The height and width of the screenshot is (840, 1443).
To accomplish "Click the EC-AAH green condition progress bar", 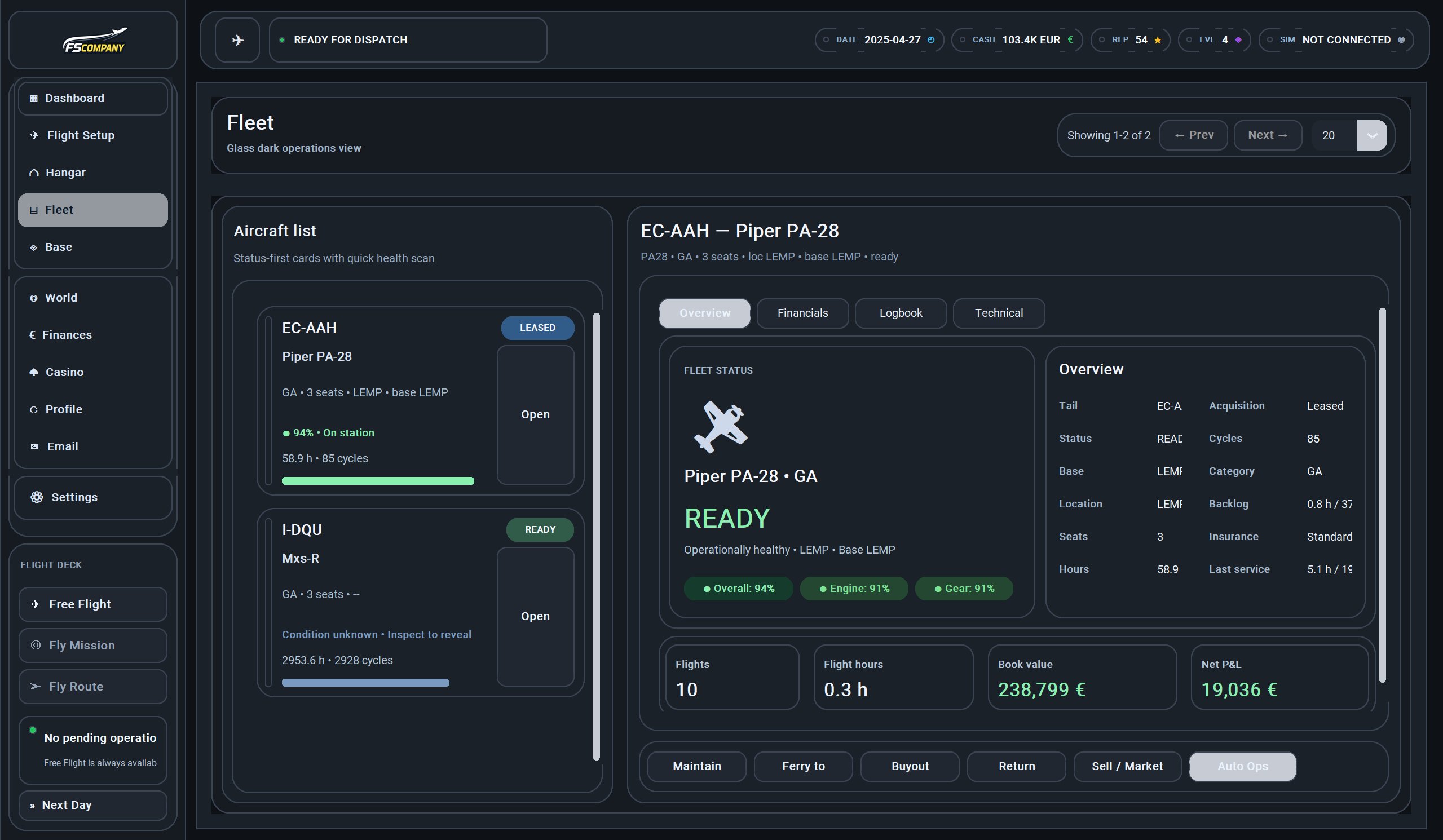I will pos(377,481).
